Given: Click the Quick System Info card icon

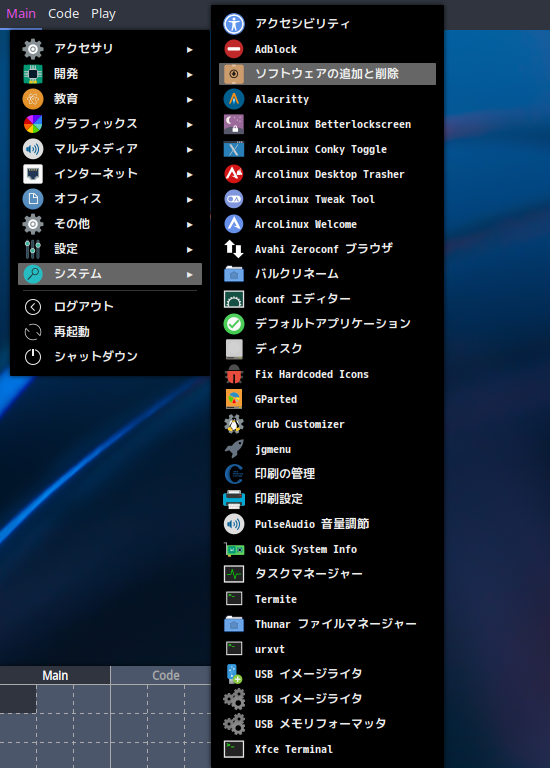Looking at the screenshot, I should [234, 549].
